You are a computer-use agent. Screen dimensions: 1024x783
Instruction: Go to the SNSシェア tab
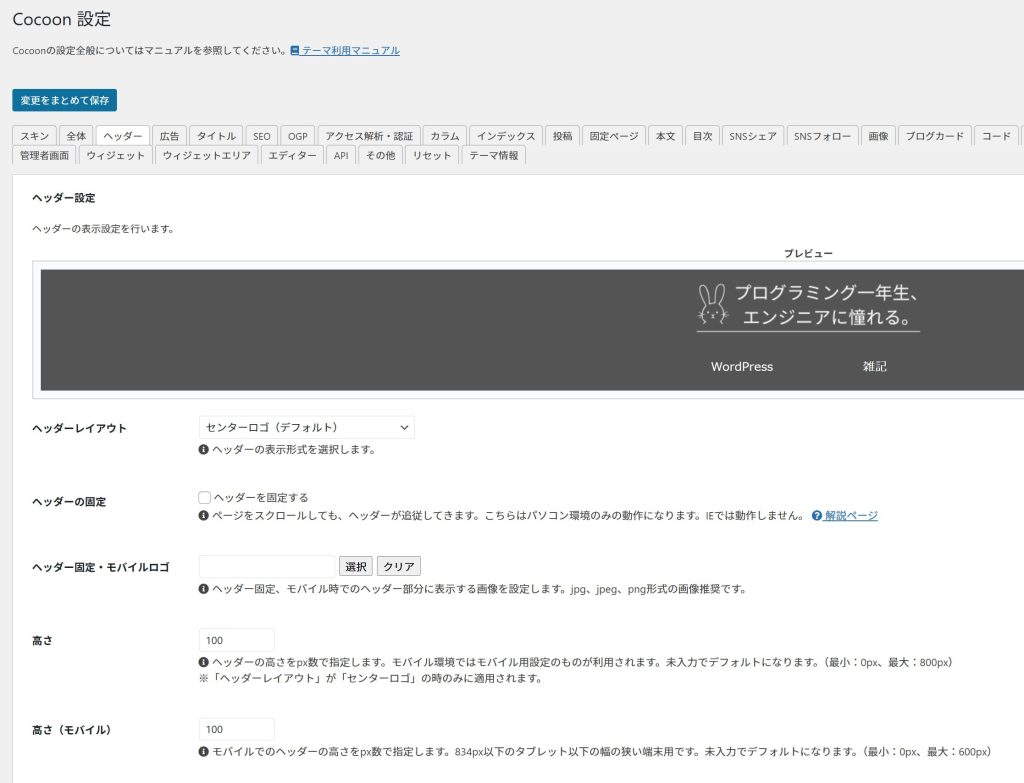pos(753,136)
